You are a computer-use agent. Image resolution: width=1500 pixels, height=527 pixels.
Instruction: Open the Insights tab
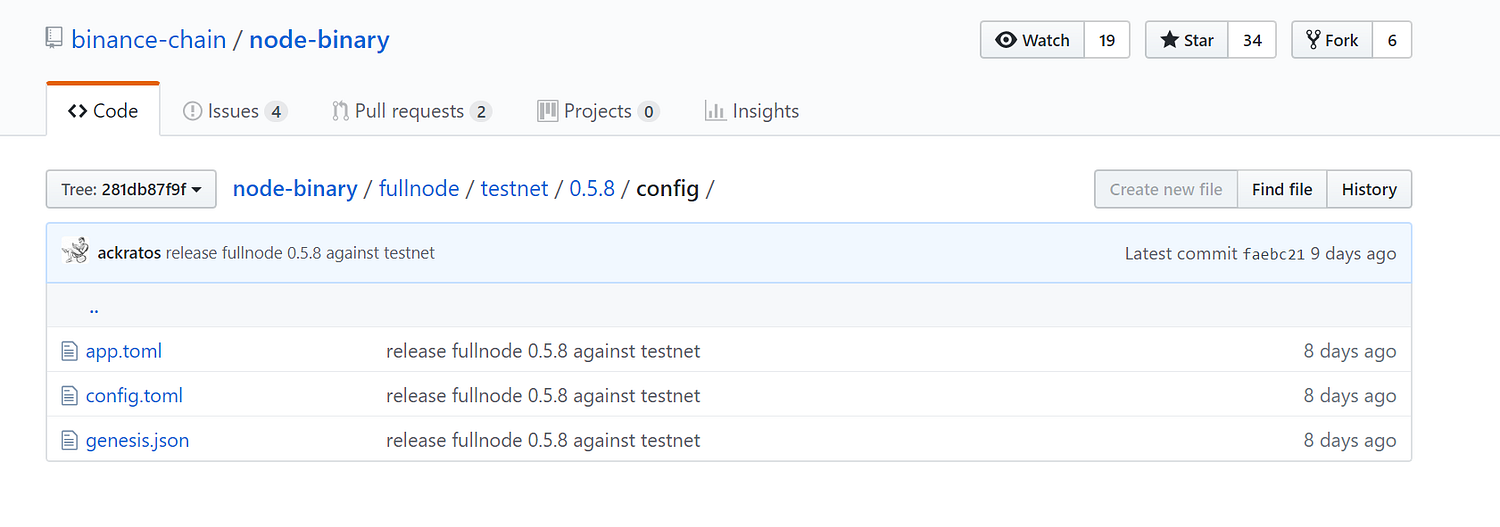coord(752,111)
